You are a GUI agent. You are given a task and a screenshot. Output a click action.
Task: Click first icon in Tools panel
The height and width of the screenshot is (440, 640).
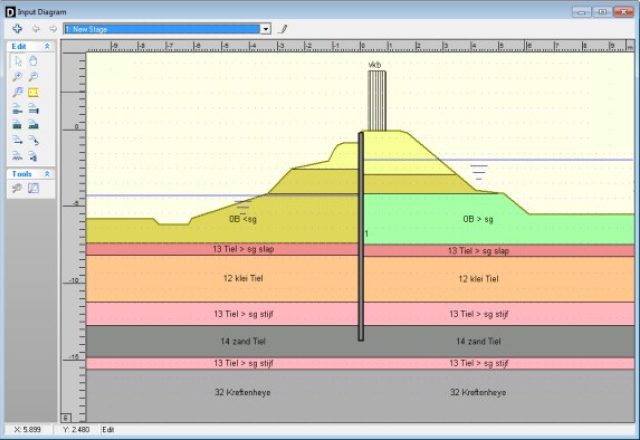pyautogui.click(x=17, y=188)
